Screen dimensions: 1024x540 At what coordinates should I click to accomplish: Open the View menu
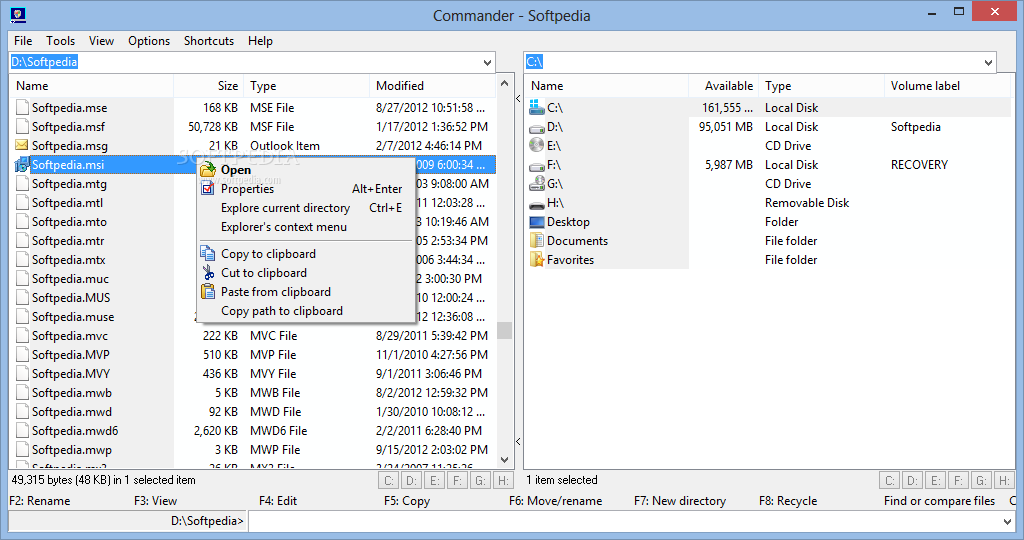[x=101, y=40]
